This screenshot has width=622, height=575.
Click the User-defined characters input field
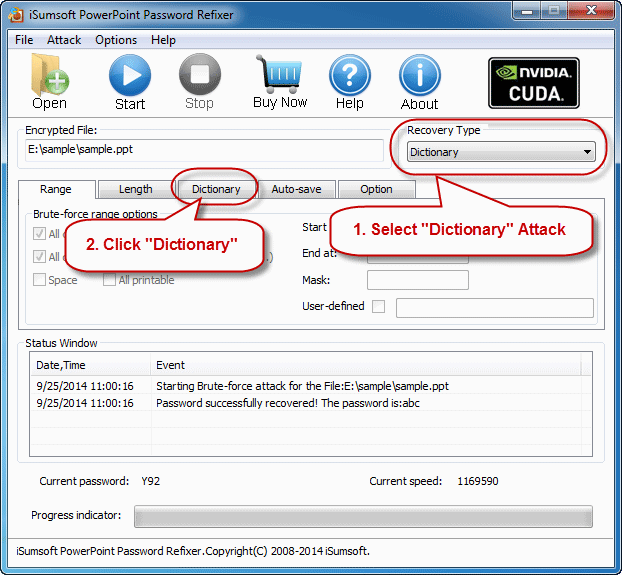click(x=495, y=308)
